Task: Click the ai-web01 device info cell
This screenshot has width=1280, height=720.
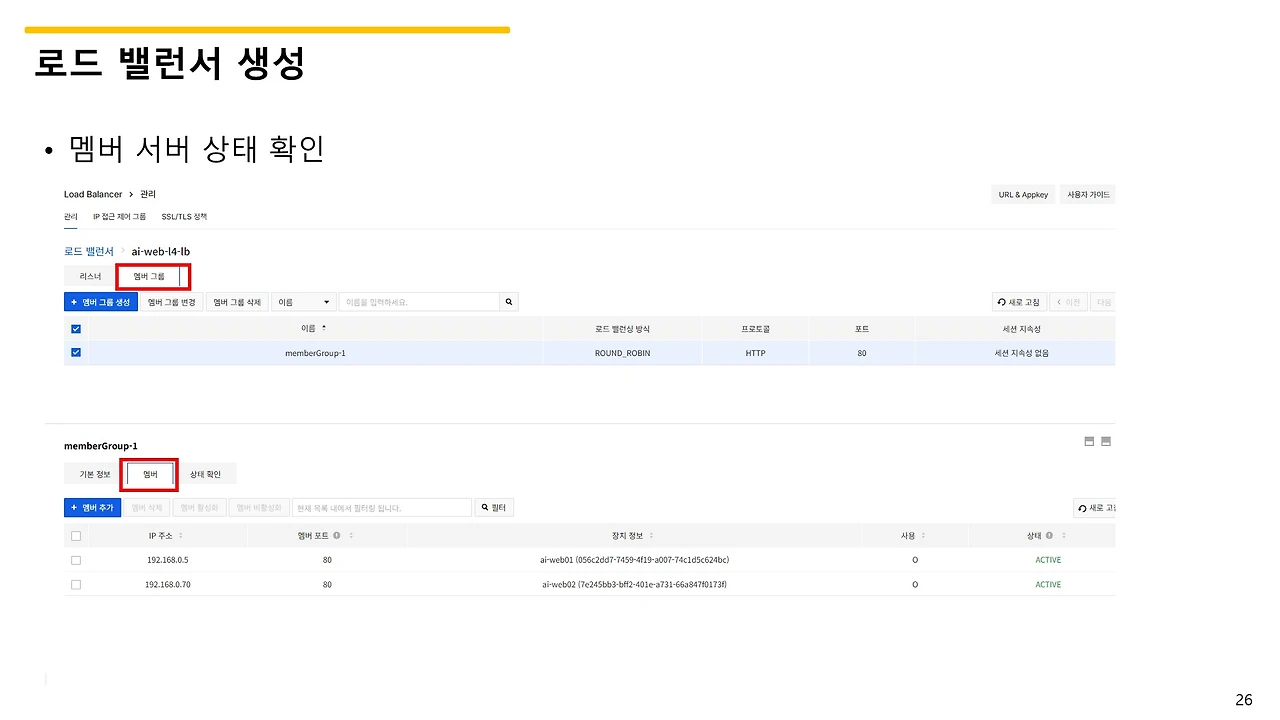Action: click(634, 560)
